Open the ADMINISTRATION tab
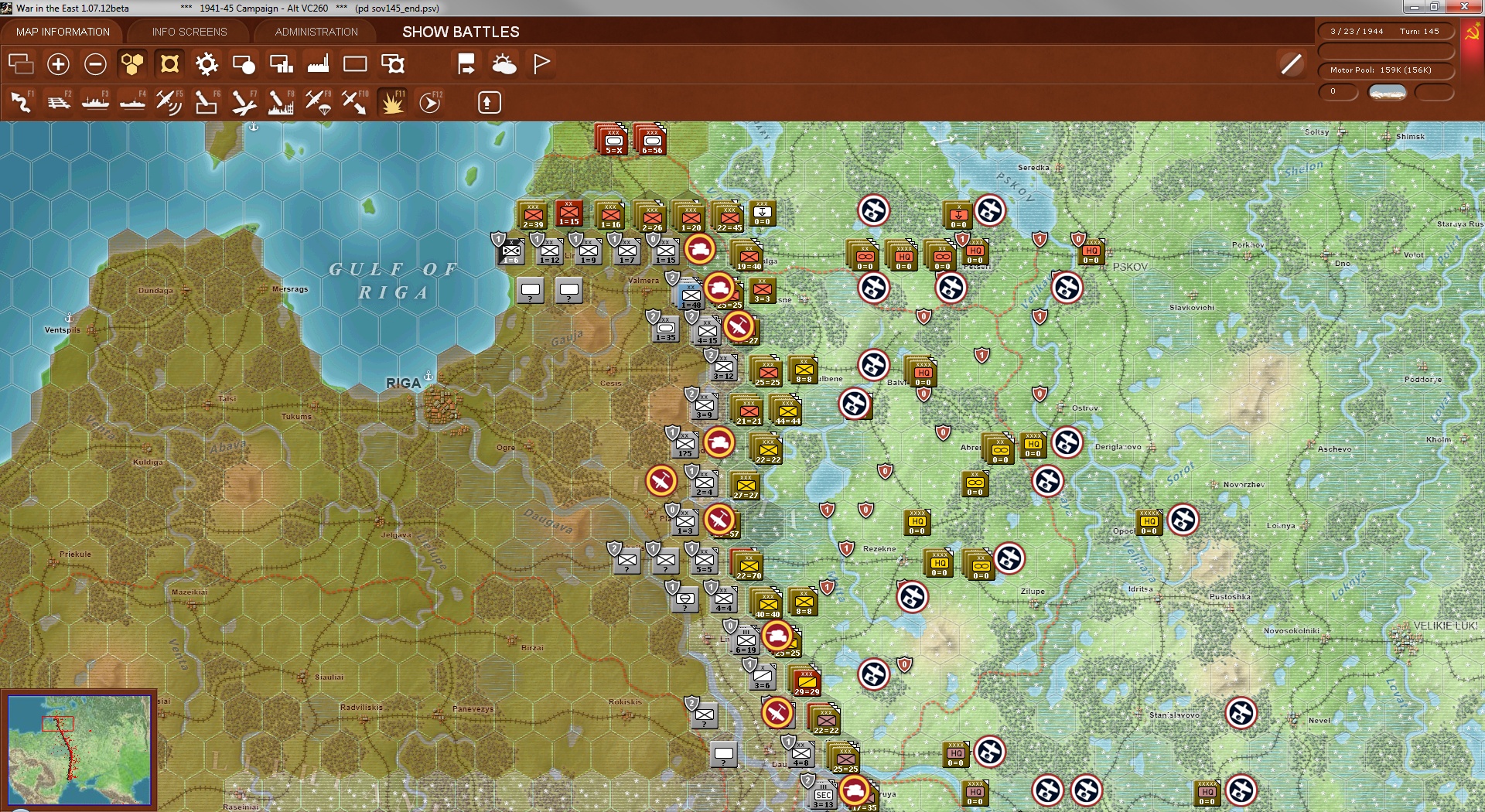The height and width of the screenshot is (812, 1485). pos(316,32)
